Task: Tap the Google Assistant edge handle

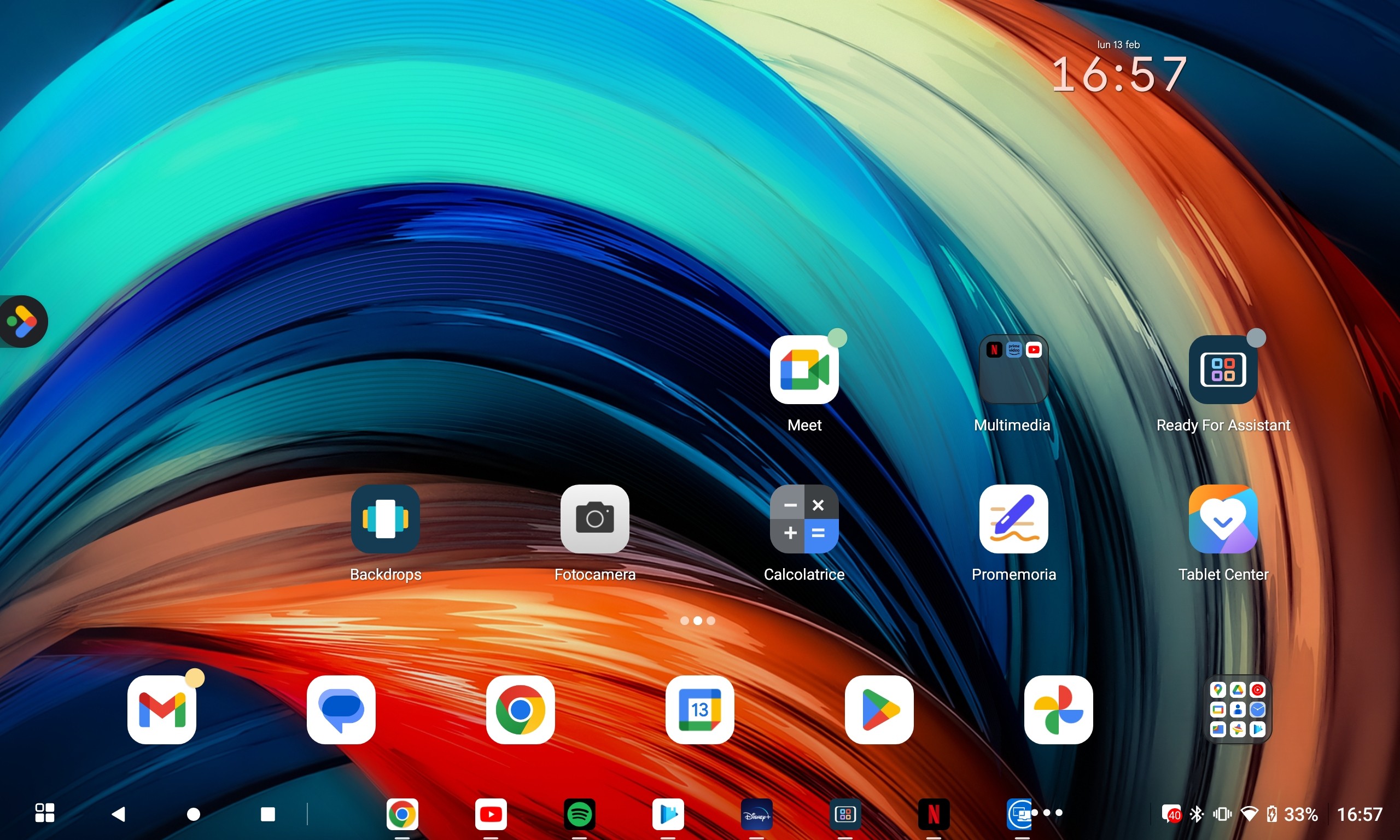Action: click(x=22, y=322)
